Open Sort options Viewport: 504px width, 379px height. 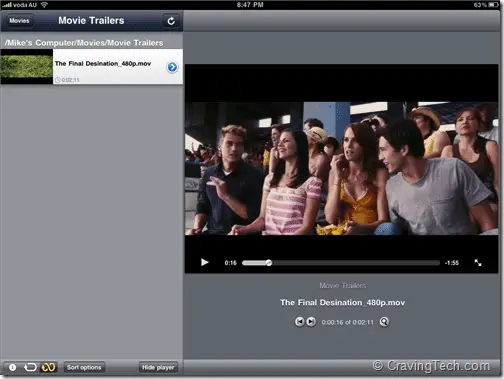(x=84, y=367)
